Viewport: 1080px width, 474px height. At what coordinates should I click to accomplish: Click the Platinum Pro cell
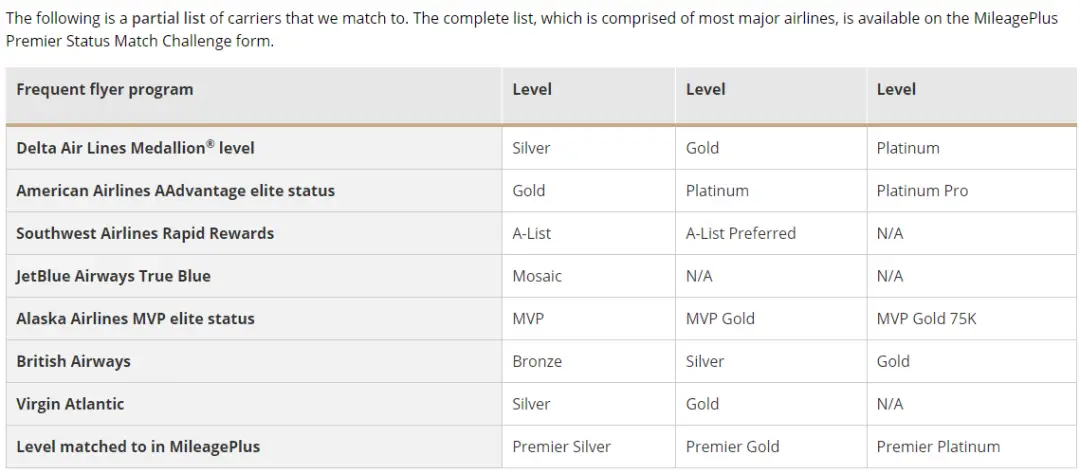click(922, 191)
